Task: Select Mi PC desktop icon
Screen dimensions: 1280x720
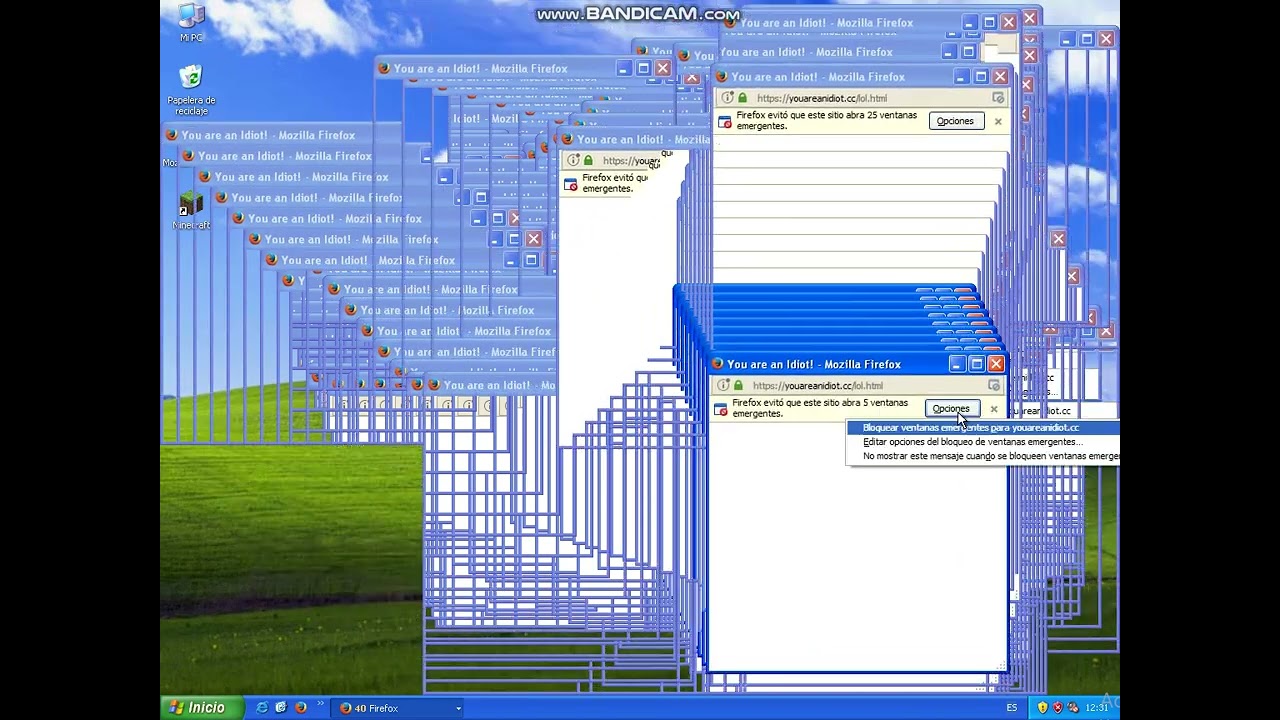Action: pyautogui.click(x=191, y=22)
